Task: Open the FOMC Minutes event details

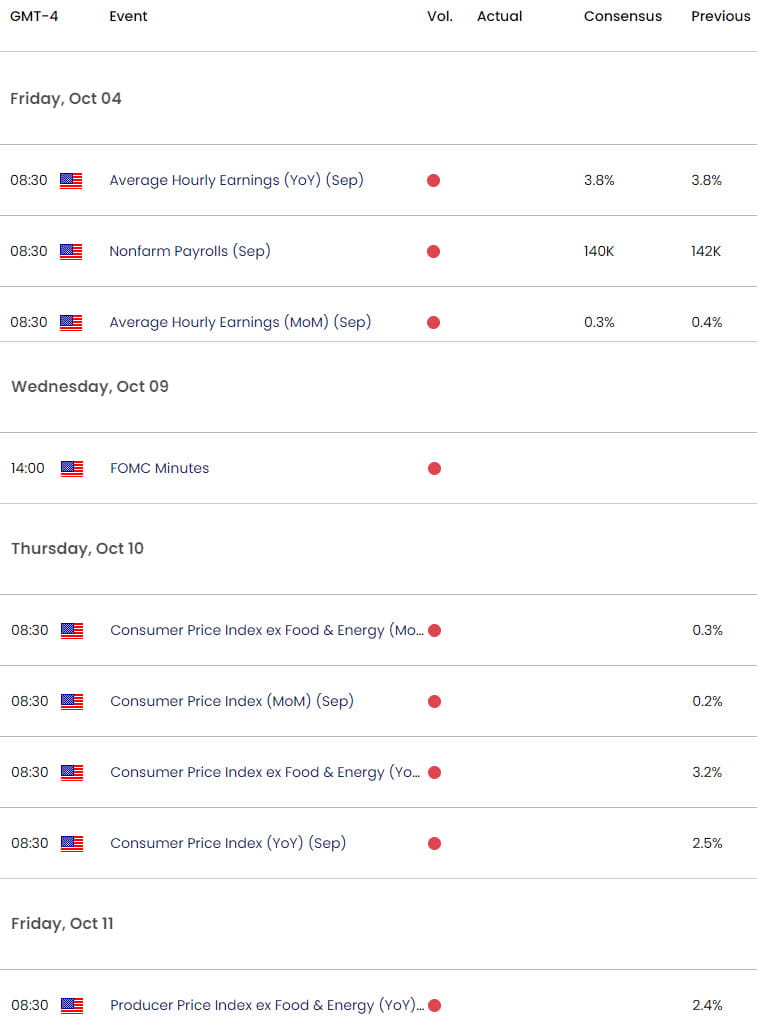Action: point(159,468)
